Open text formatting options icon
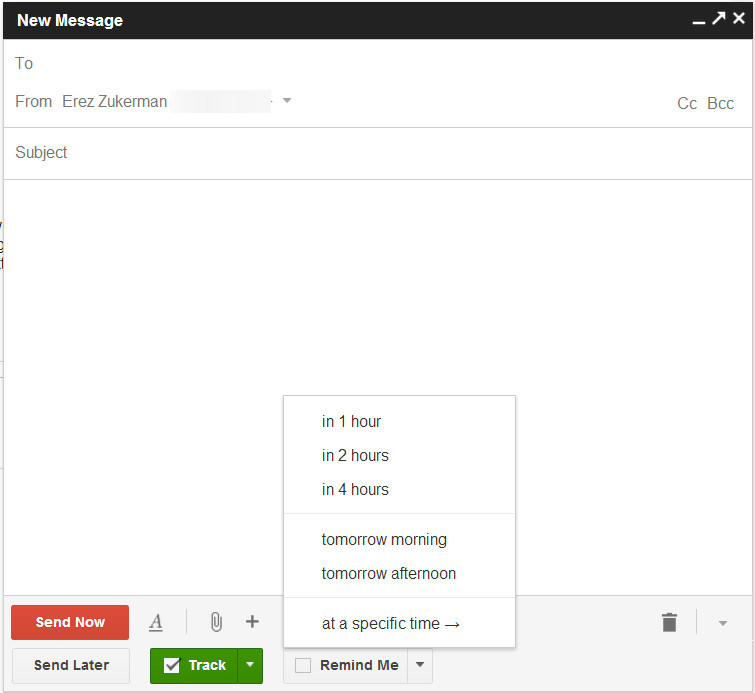Image resolution: width=755 pixels, height=693 pixels. (x=156, y=622)
